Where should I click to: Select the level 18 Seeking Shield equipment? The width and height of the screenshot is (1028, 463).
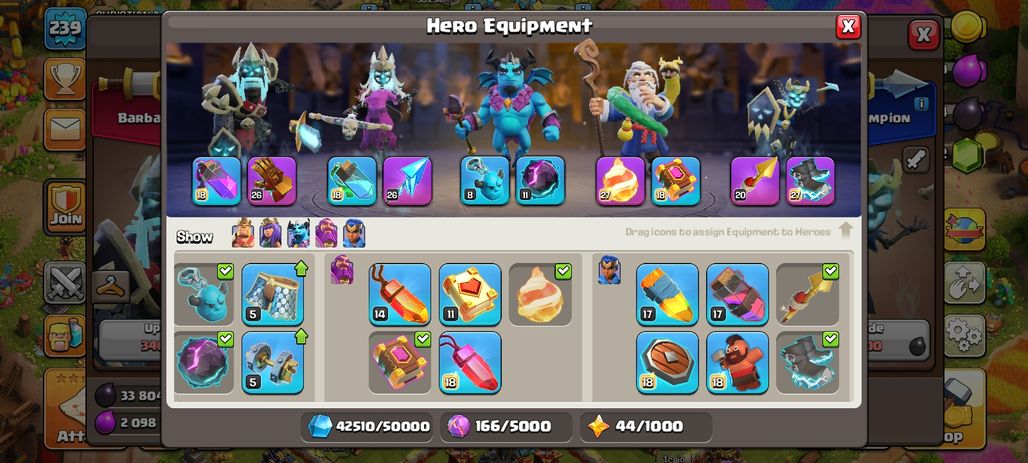(667, 362)
